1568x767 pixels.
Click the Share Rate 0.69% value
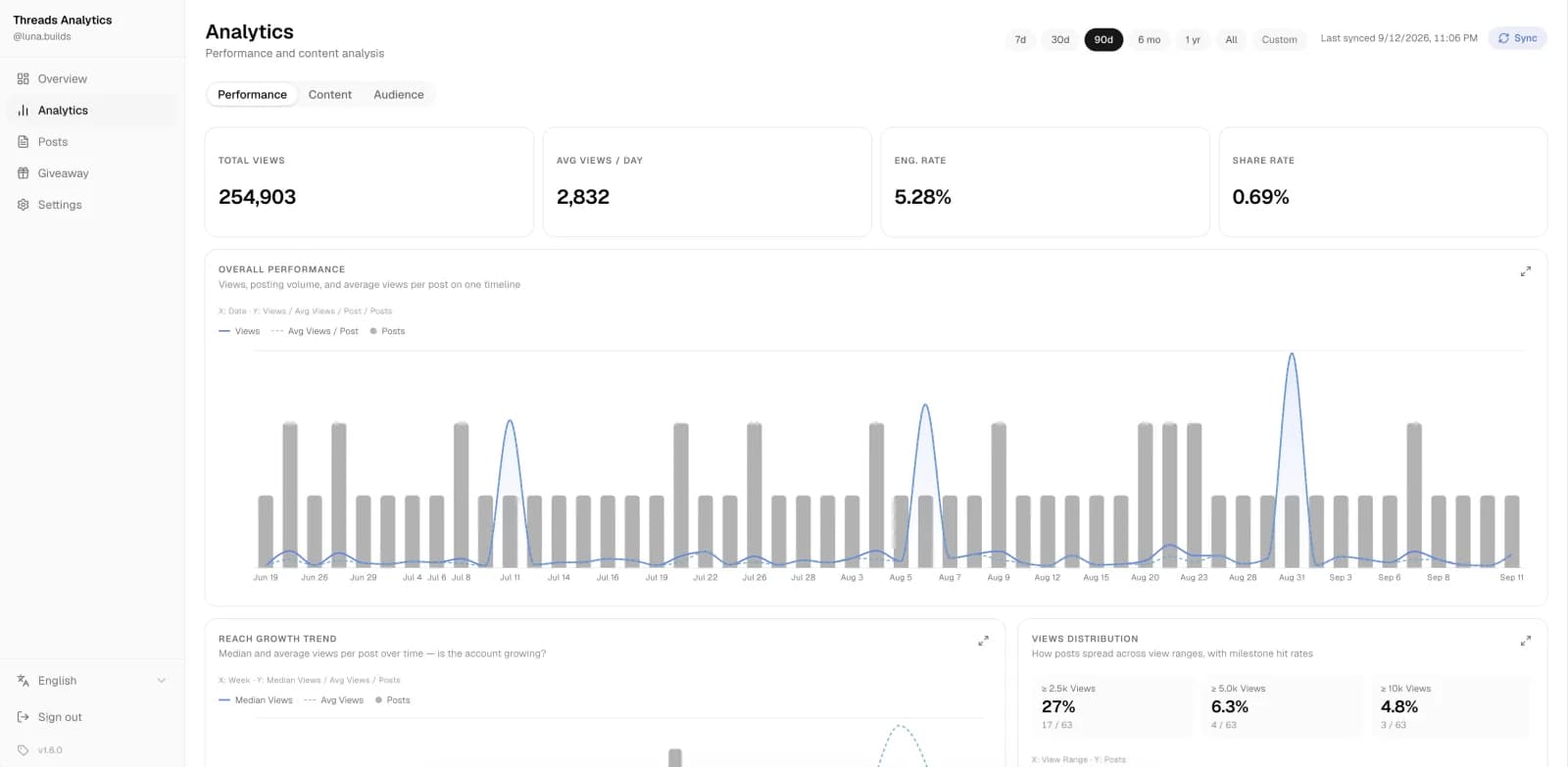point(1260,197)
